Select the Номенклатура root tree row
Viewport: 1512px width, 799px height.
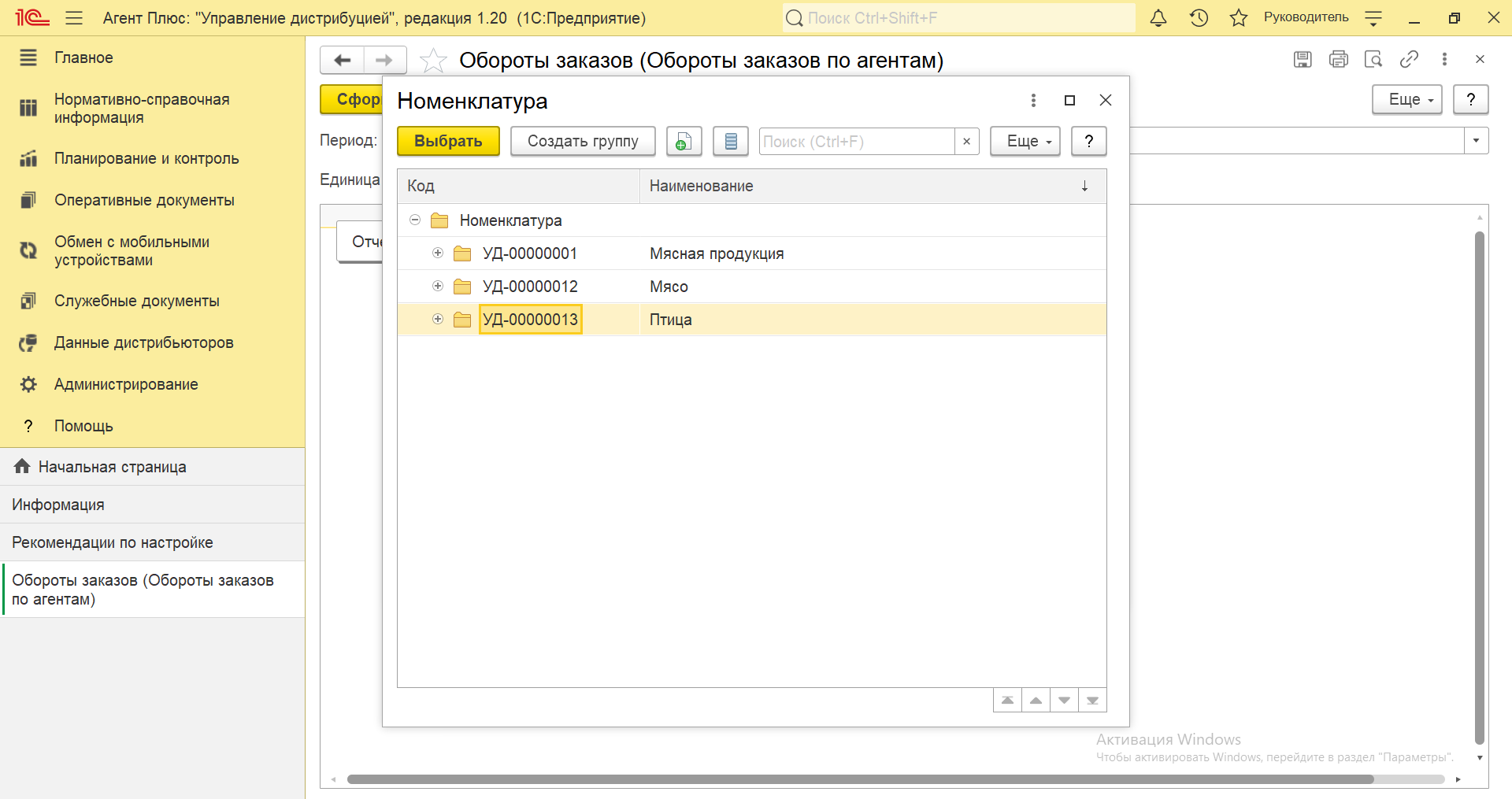pyautogui.click(x=752, y=220)
